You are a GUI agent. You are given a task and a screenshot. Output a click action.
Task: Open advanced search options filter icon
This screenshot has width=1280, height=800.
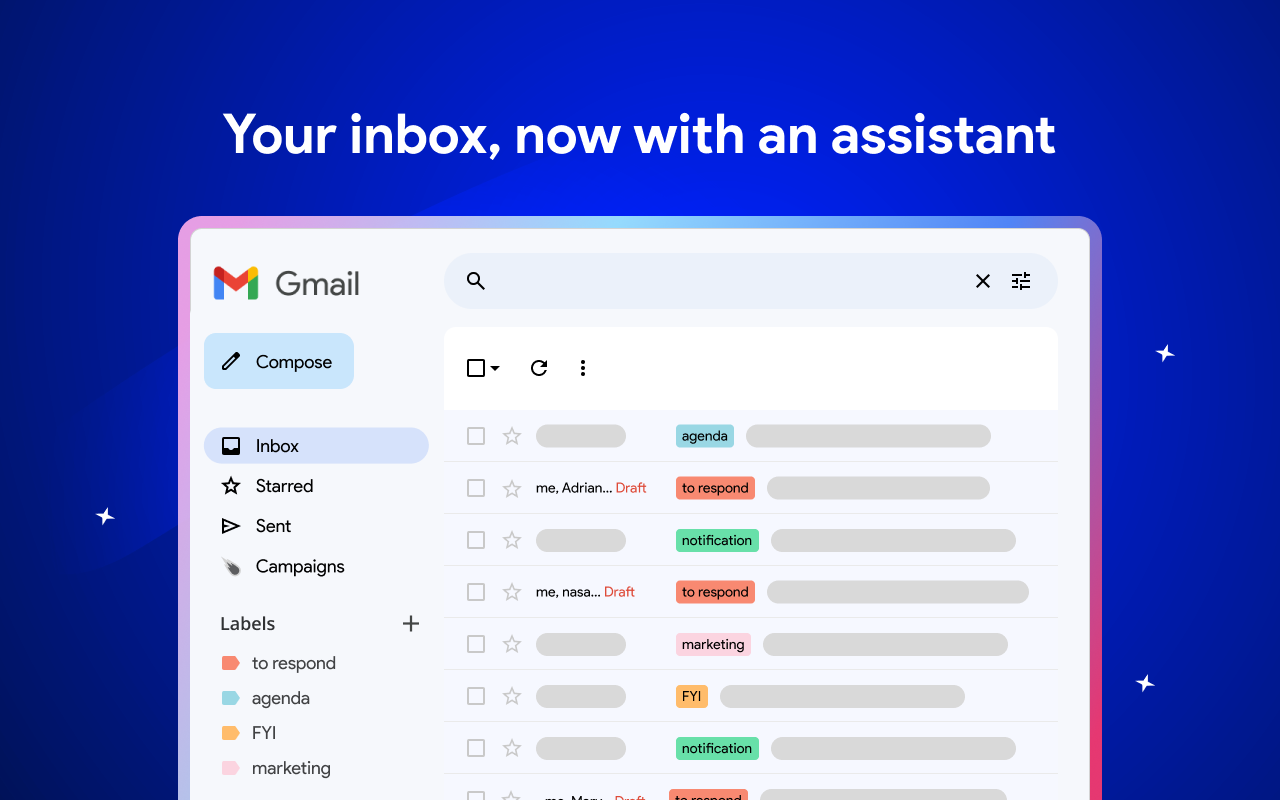point(1020,281)
